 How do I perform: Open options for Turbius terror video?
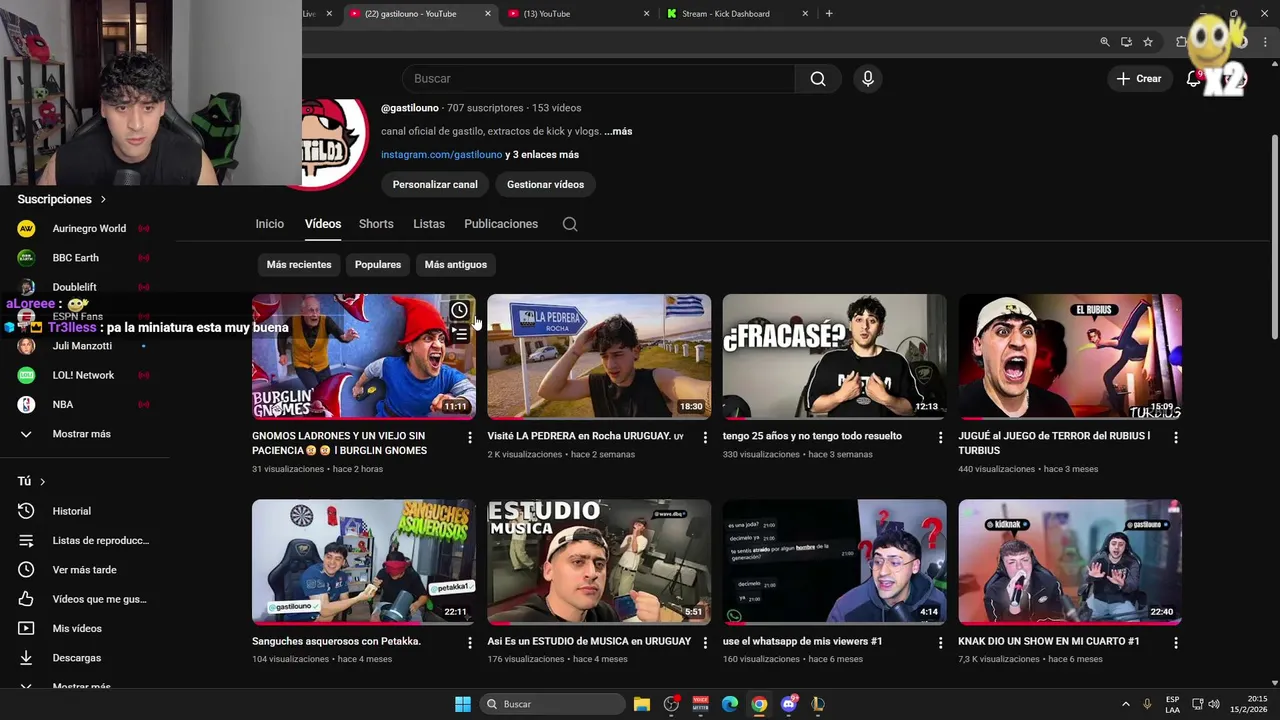click(x=1176, y=437)
